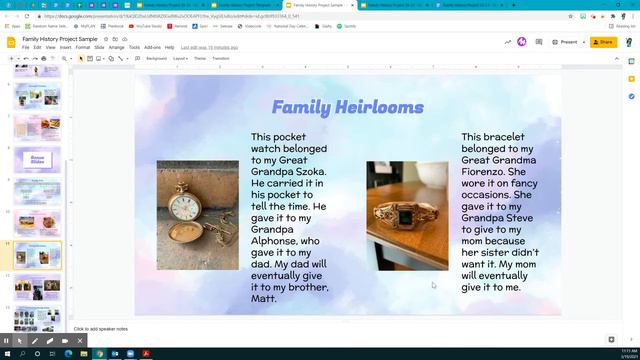Open Microsoft Edge from the taskbar
640x360 pixels.
[68, 354]
